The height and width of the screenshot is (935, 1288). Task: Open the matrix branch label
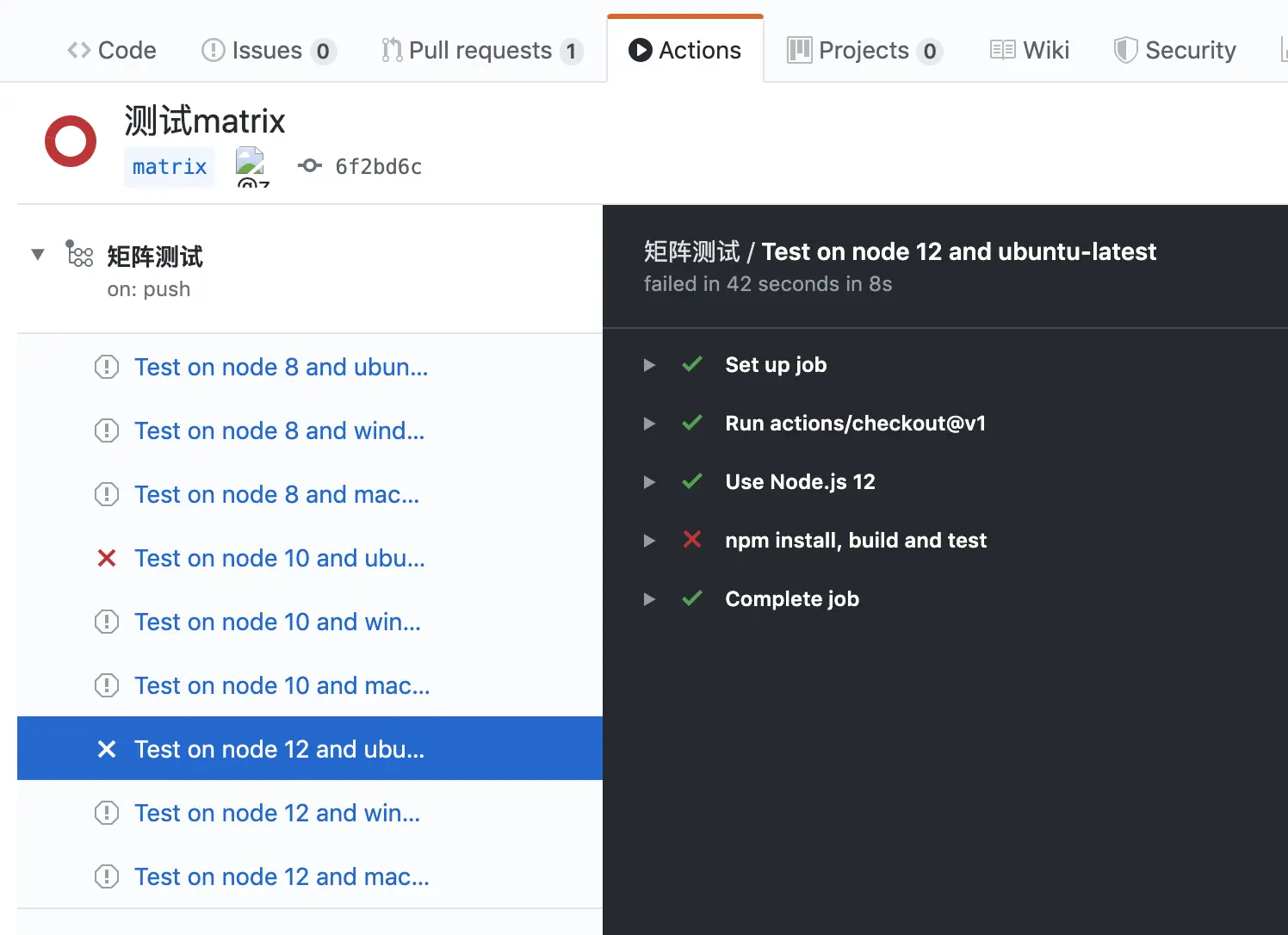pos(170,166)
